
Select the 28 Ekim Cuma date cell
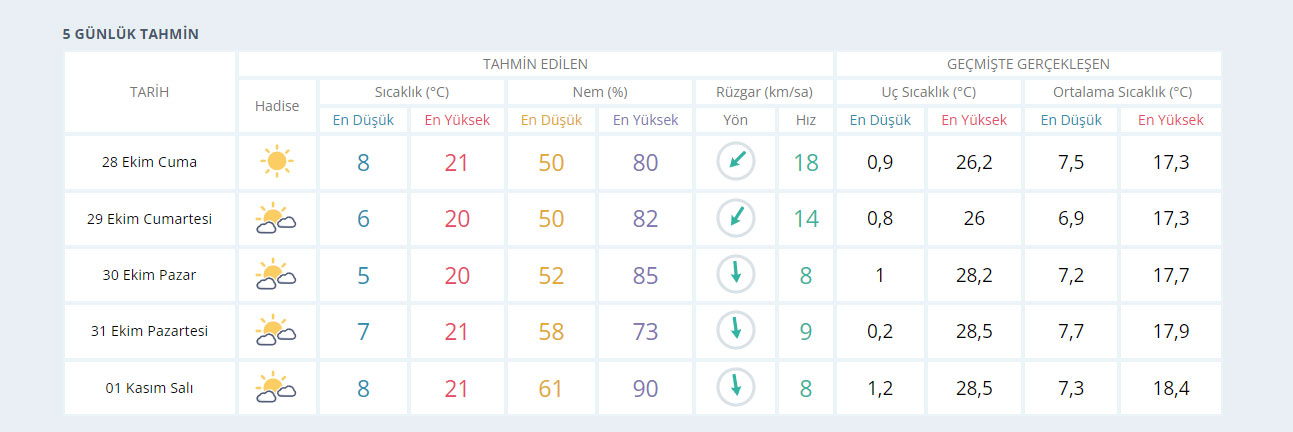[x=150, y=162]
